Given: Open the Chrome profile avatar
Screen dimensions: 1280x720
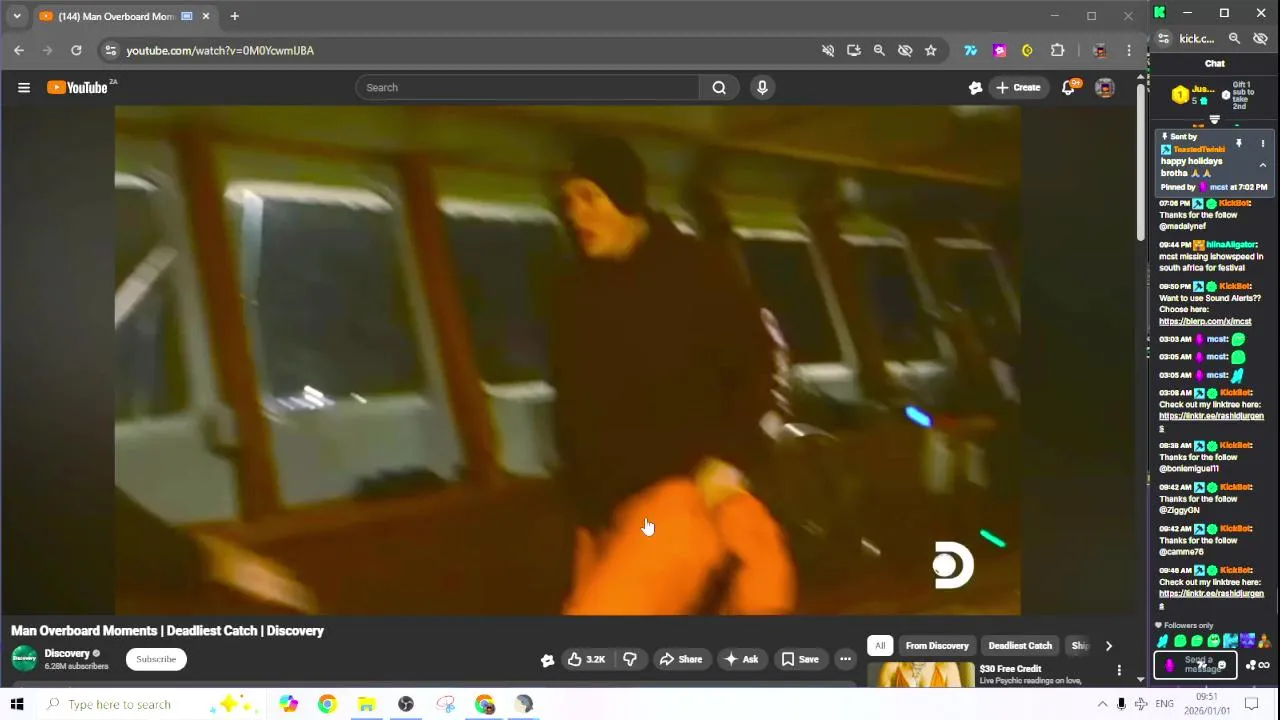Looking at the screenshot, I should point(1100,50).
